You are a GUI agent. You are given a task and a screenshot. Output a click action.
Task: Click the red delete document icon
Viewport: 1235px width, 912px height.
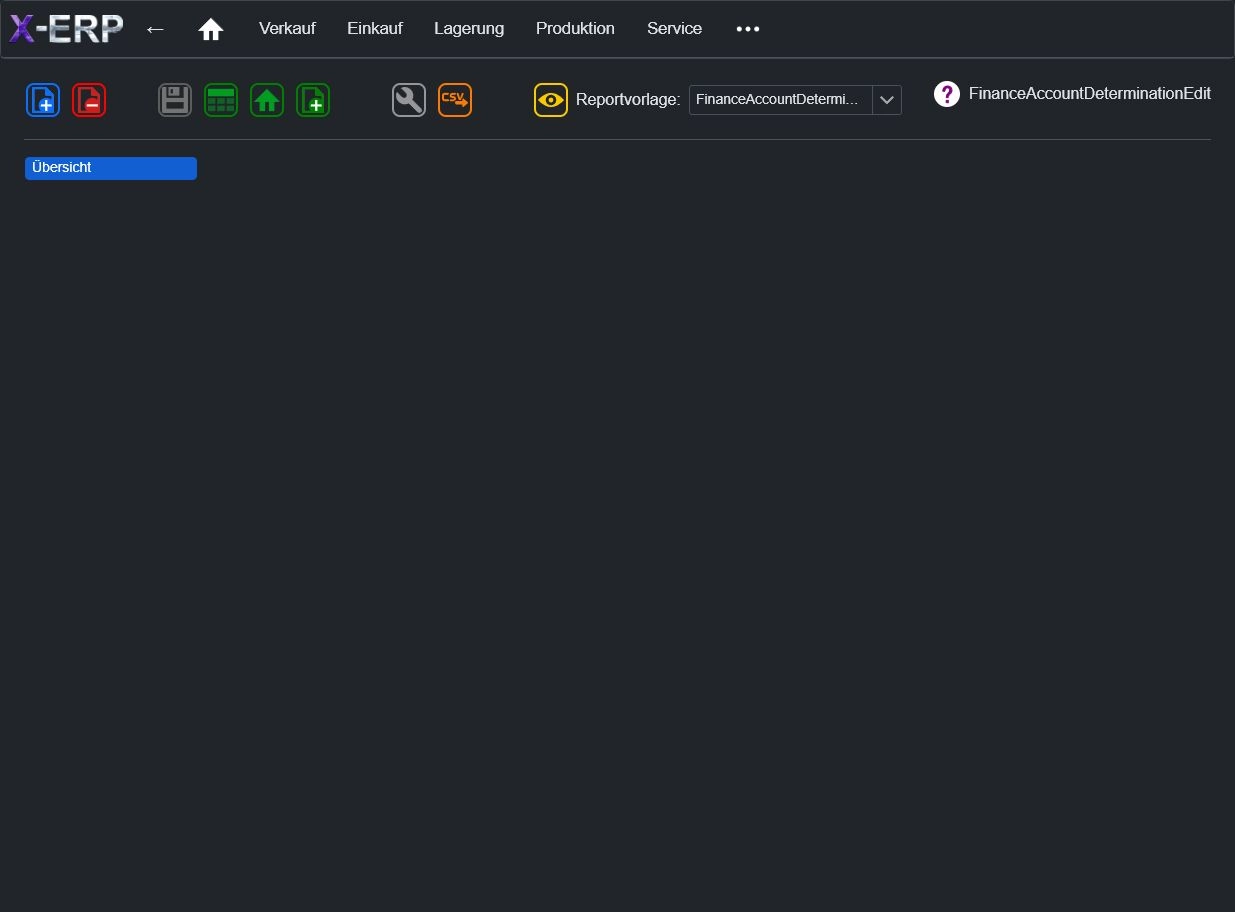tap(89, 100)
